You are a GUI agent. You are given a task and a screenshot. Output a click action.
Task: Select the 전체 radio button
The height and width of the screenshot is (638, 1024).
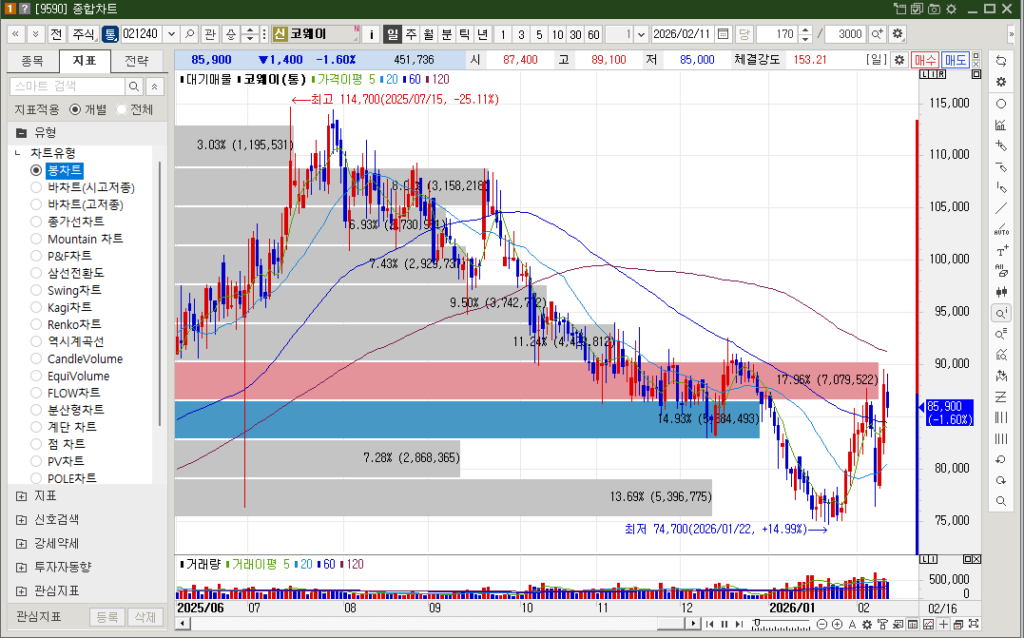tap(121, 110)
